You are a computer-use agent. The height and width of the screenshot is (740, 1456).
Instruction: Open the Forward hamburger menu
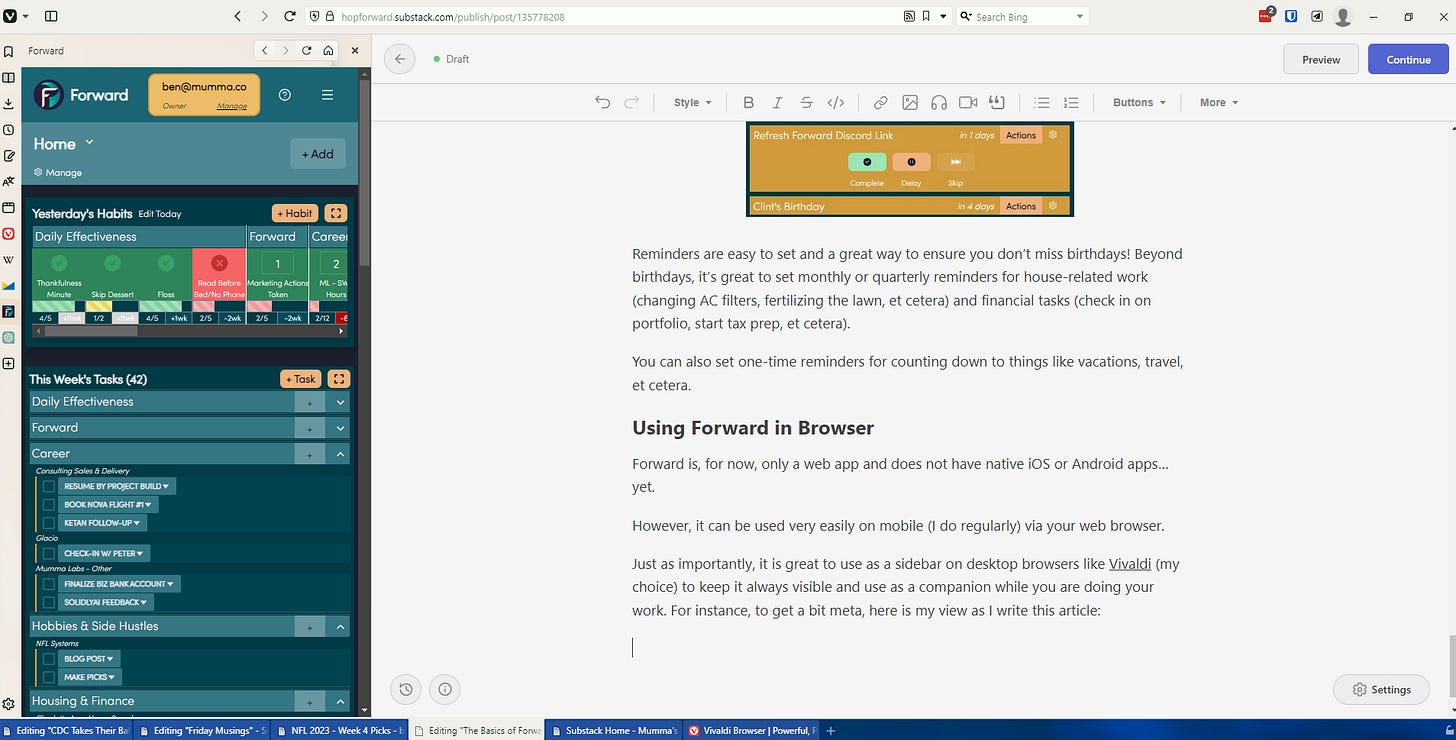[327, 95]
